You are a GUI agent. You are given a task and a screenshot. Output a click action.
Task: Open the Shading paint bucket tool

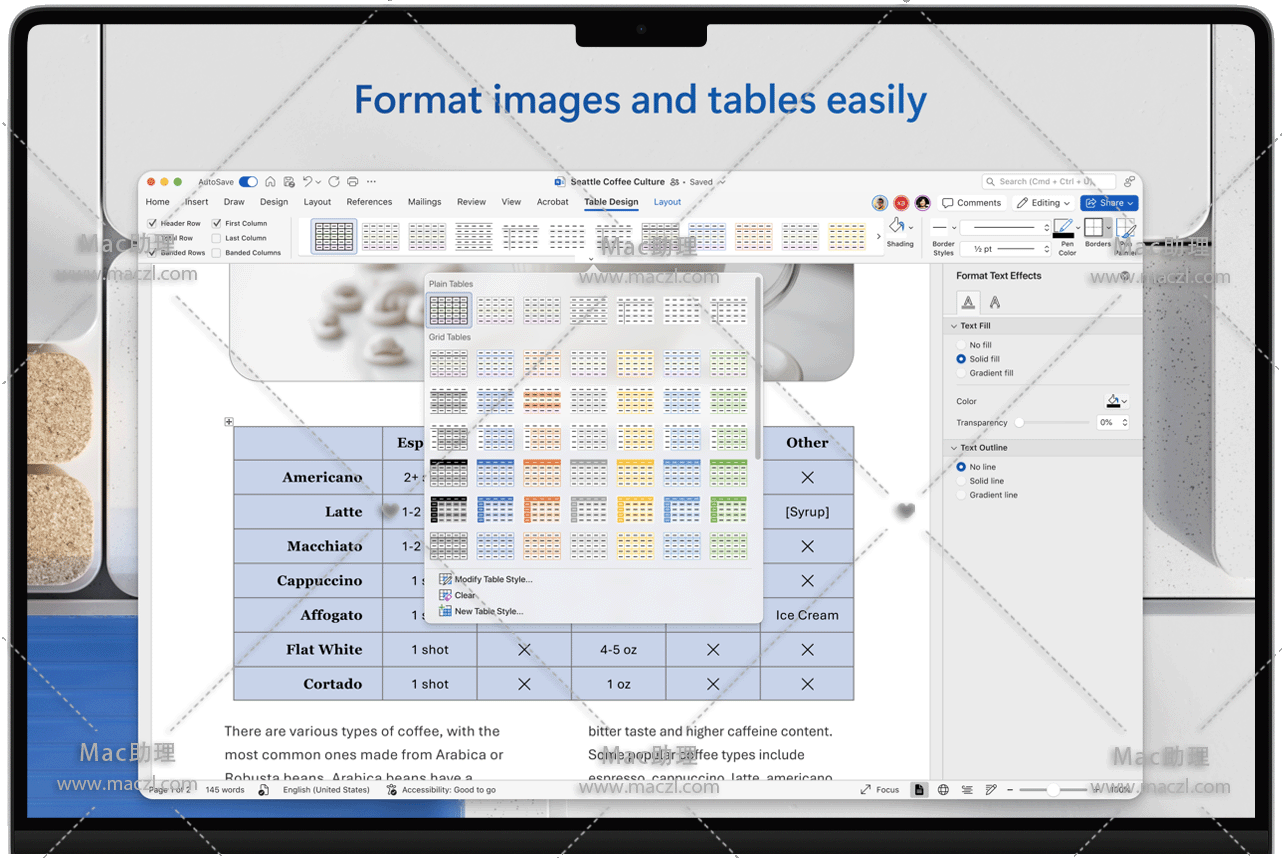[897, 227]
